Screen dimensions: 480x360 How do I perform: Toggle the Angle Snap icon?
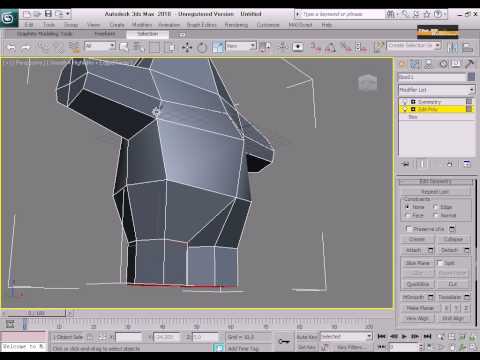330,47
